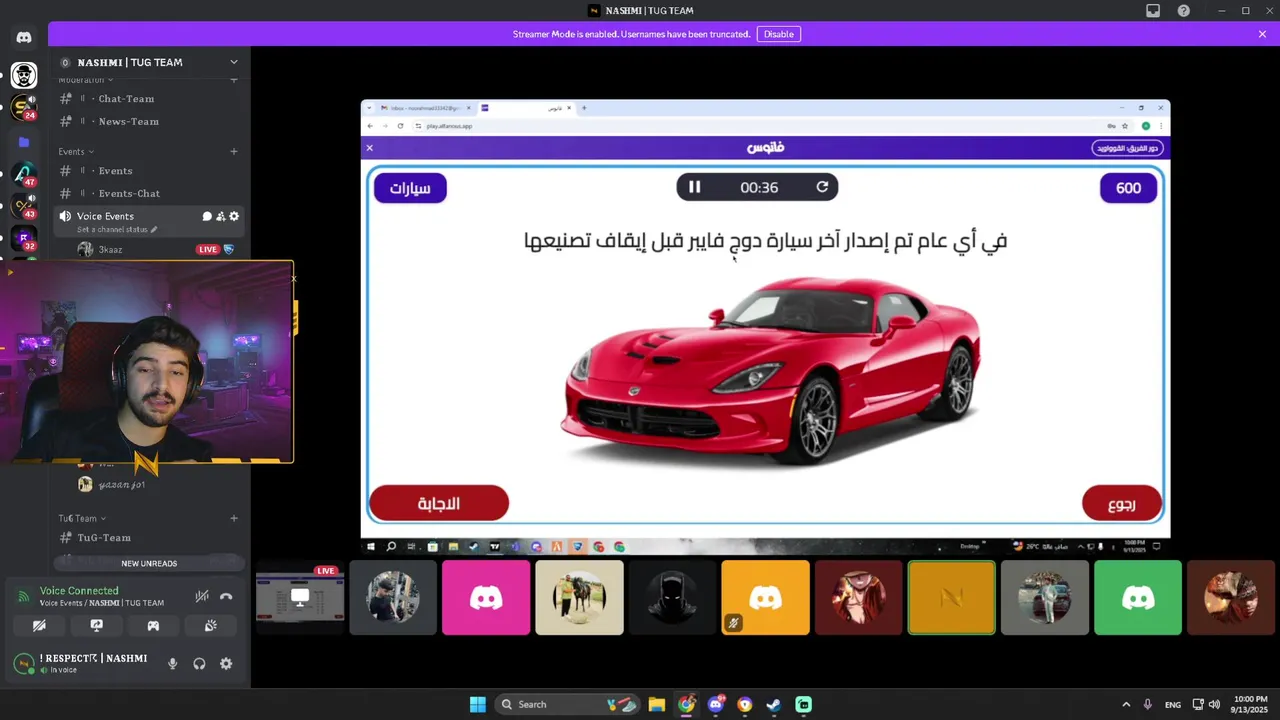The image size is (1280, 720).
Task: Select the green Discord avatar tile
Action: [x=1138, y=597]
